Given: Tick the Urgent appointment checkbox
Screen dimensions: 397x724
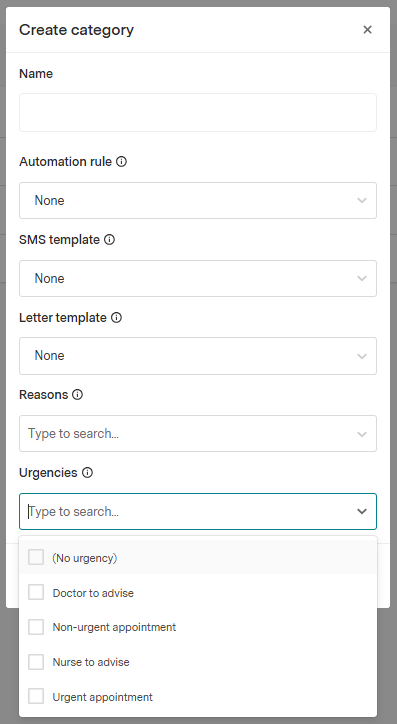Looking at the screenshot, I should click(36, 696).
